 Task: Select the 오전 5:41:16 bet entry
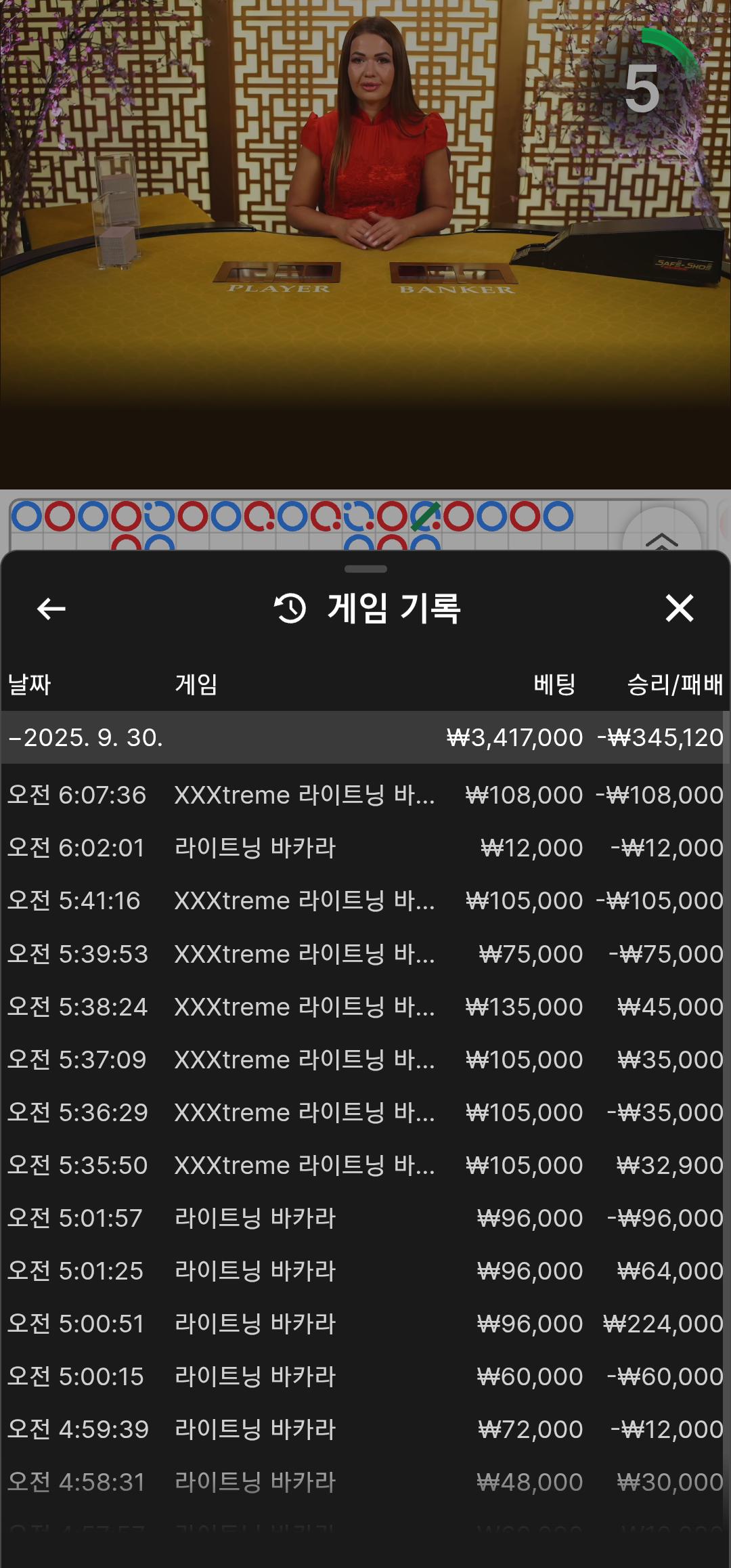pyautogui.click(x=365, y=900)
